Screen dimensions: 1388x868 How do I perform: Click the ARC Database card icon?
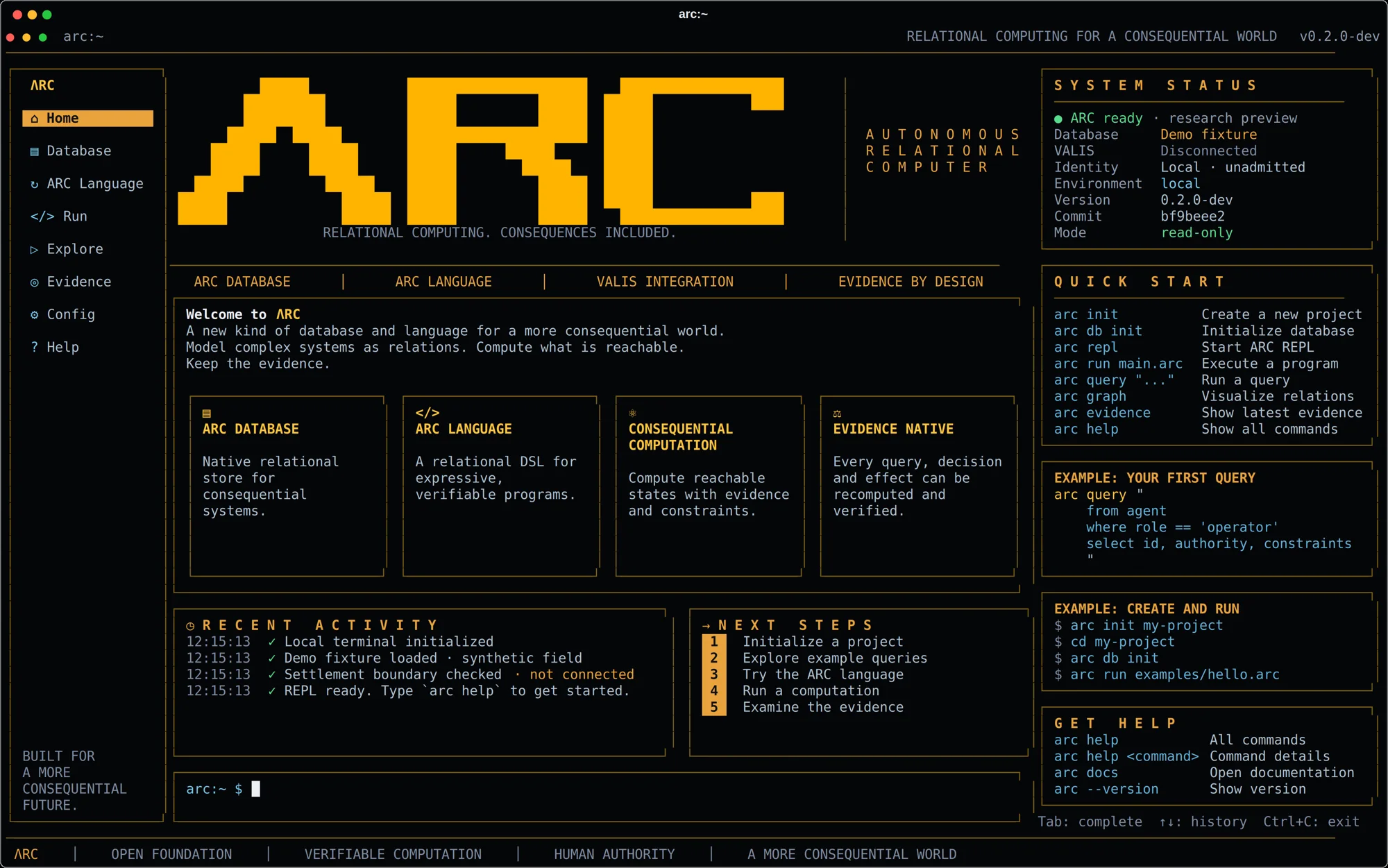coord(206,413)
